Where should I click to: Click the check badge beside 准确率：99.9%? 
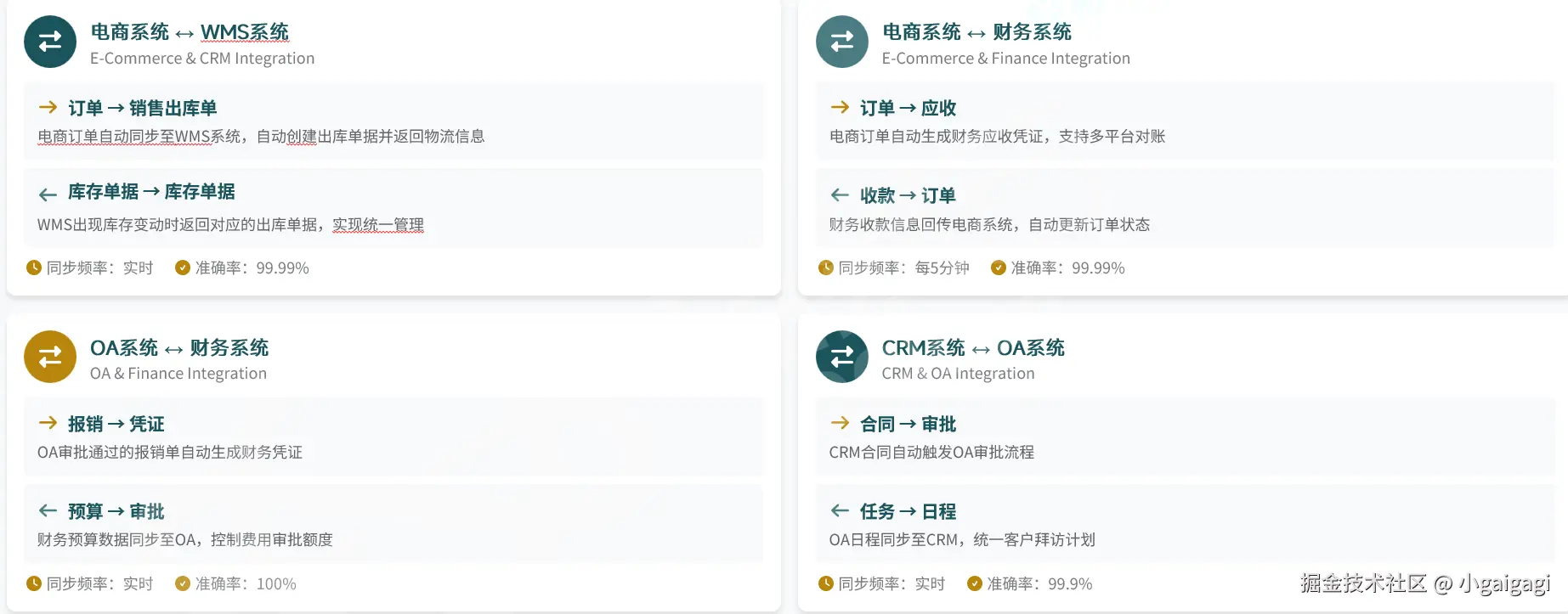[975, 583]
